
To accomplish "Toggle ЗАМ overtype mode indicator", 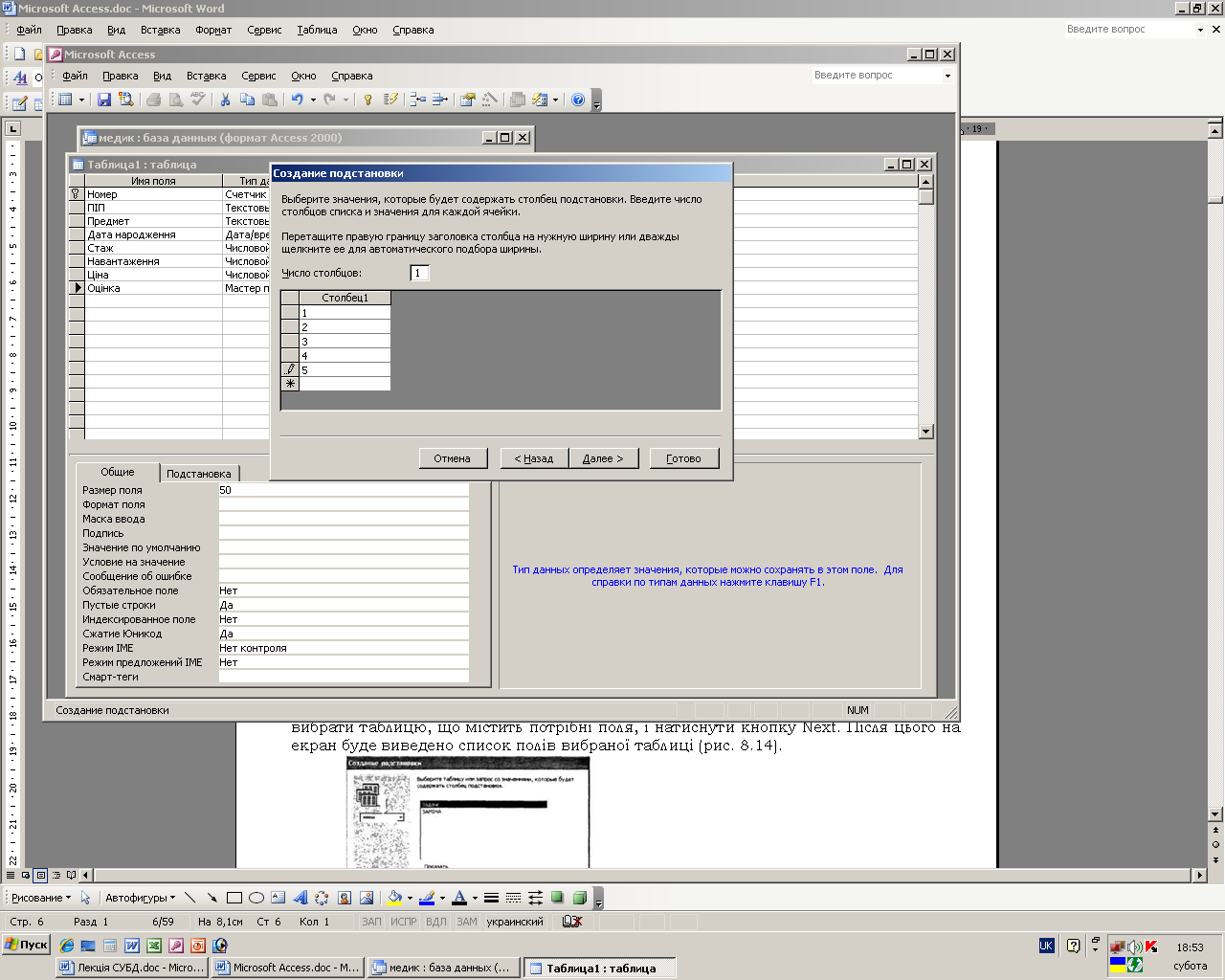I will 467,922.
